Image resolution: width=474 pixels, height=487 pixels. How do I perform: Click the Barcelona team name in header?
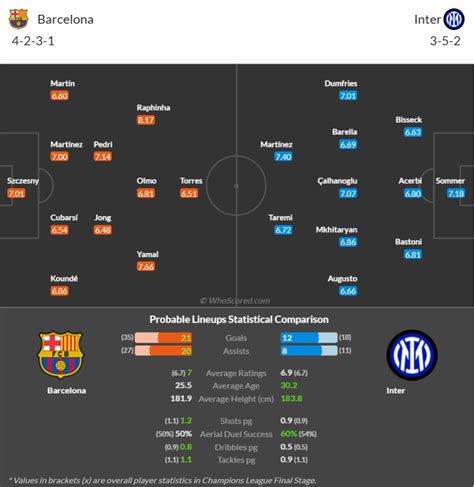click(65, 19)
